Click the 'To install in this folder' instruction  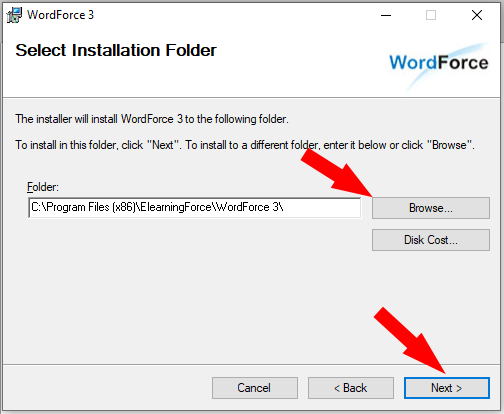point(245,145)
